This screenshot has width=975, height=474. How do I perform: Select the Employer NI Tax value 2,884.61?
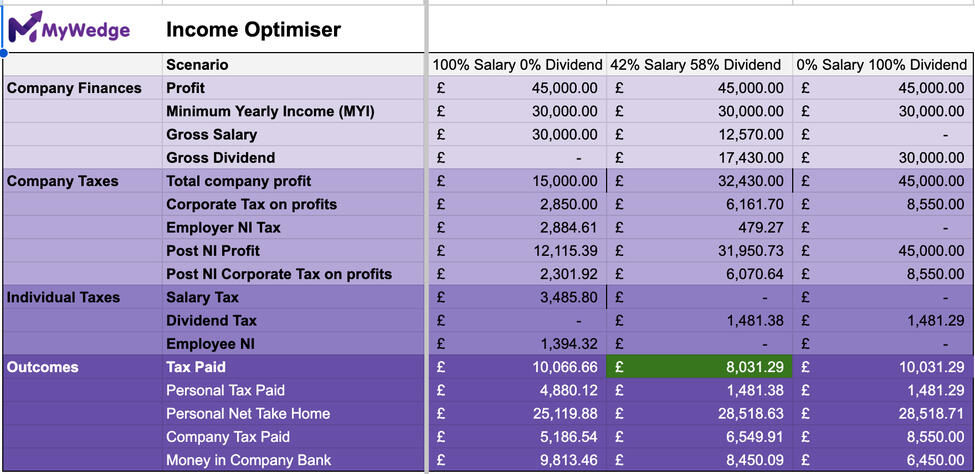(563, 227)
